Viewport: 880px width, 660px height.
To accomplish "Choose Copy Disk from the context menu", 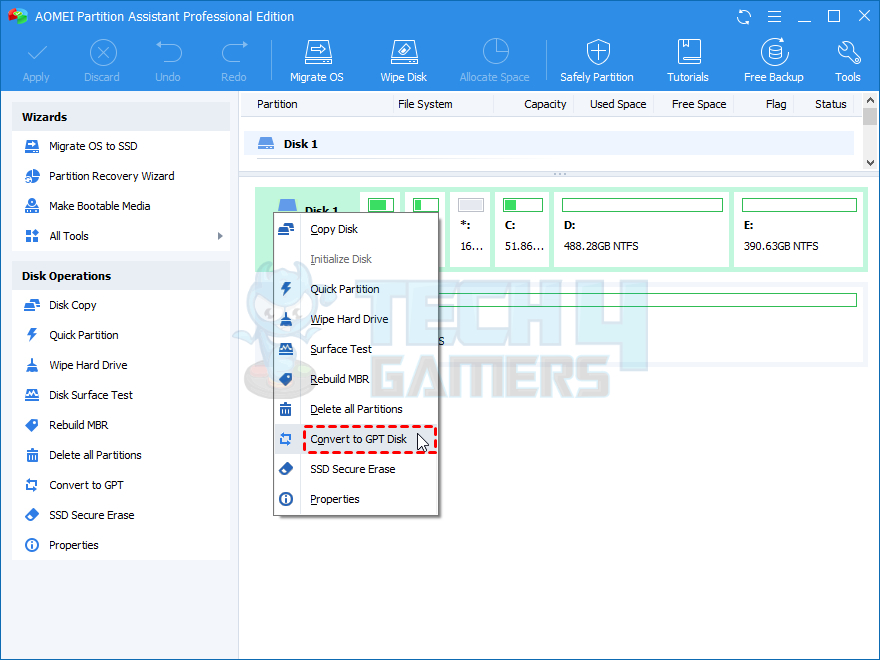I will tap(356, 229).
